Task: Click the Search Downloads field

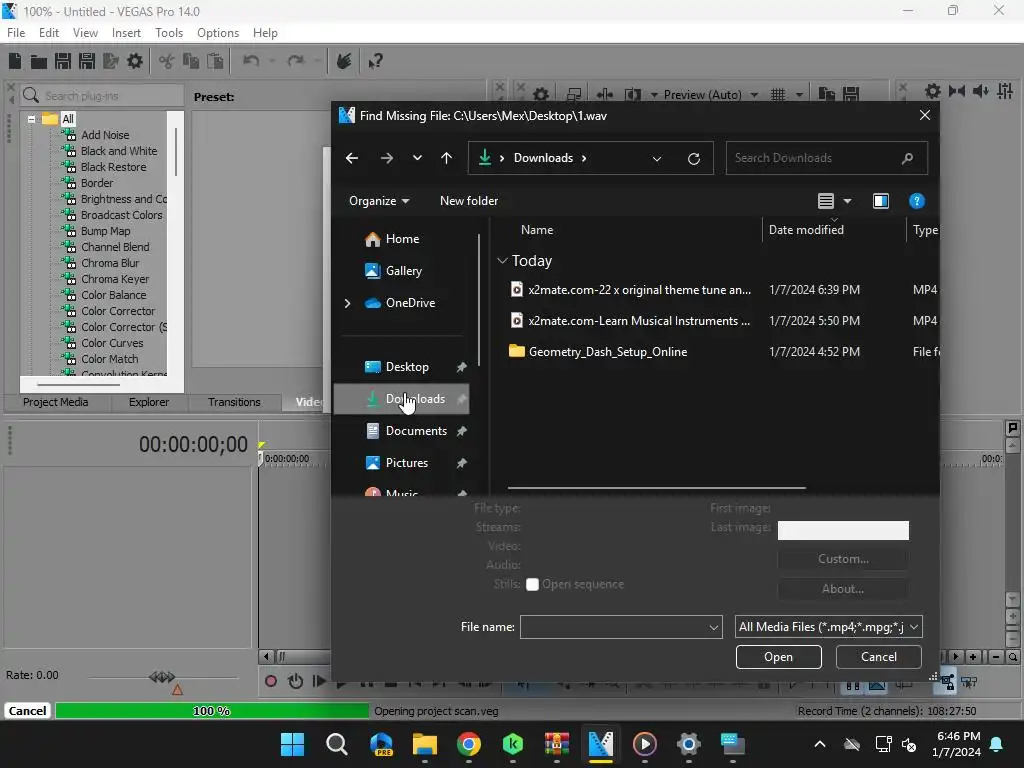Action: pyautogui.click(x=826, y=158)
